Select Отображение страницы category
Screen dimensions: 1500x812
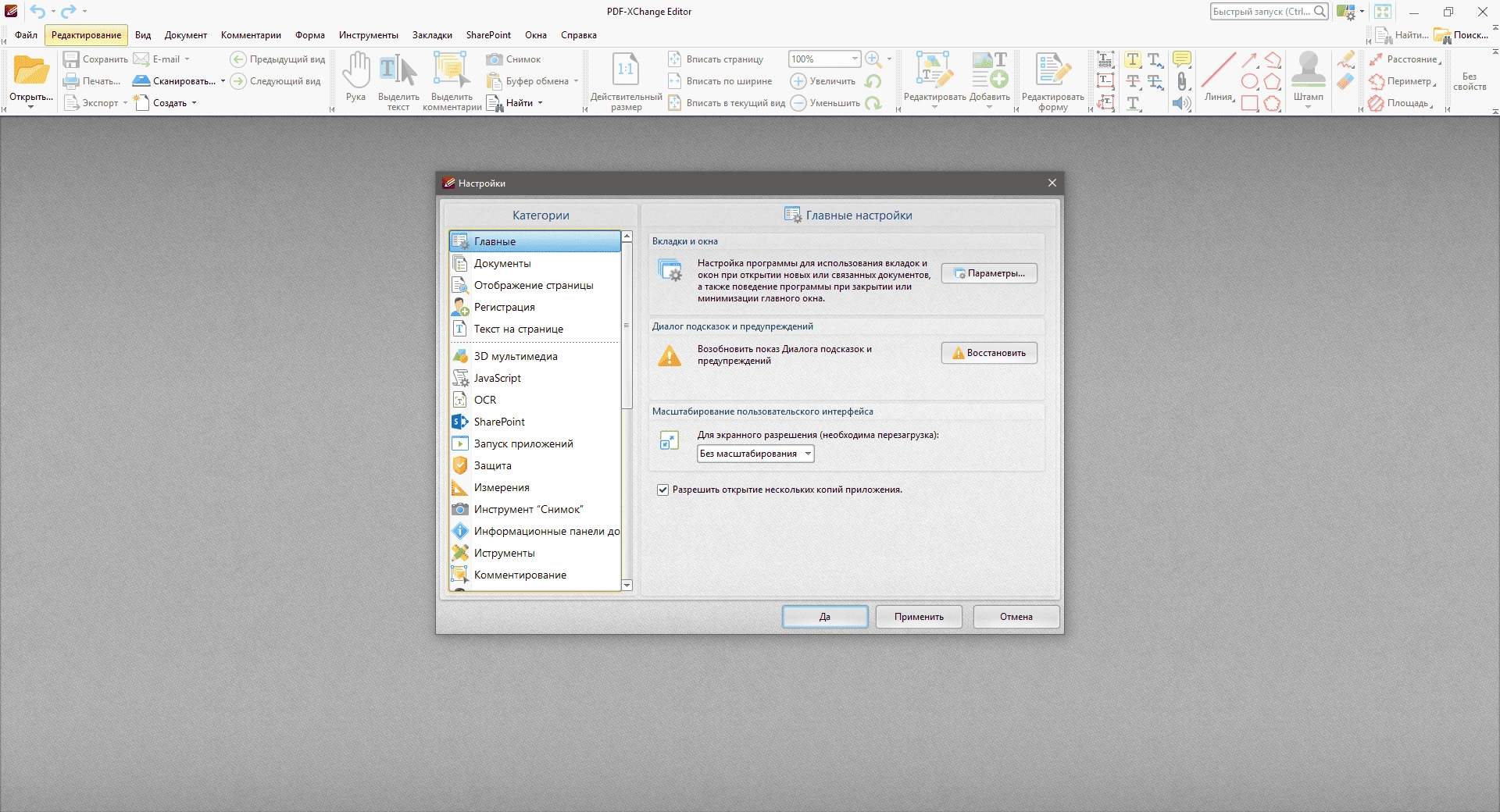[x=535, y=286]
